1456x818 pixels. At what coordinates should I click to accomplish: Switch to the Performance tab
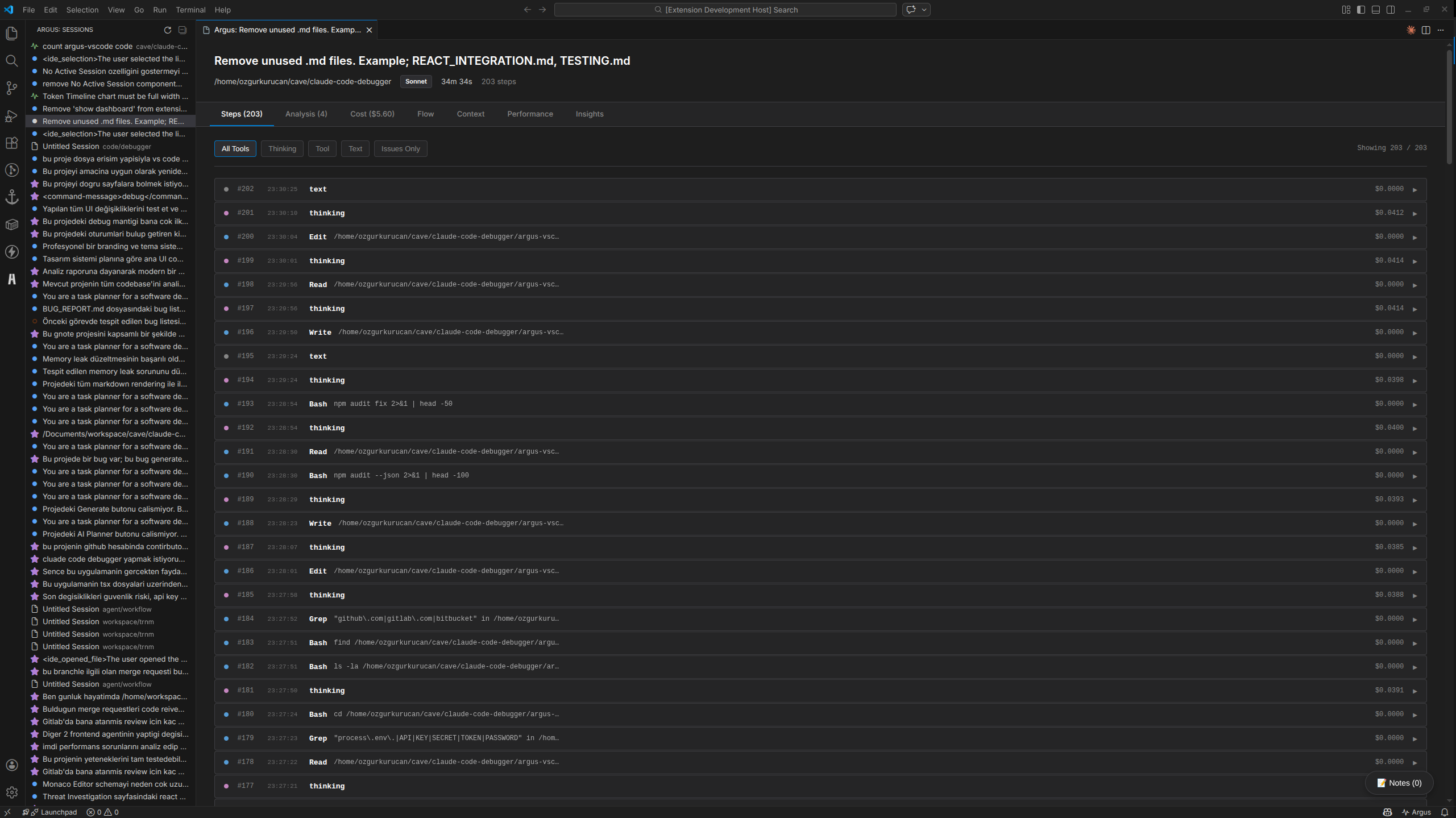(529, 114)
